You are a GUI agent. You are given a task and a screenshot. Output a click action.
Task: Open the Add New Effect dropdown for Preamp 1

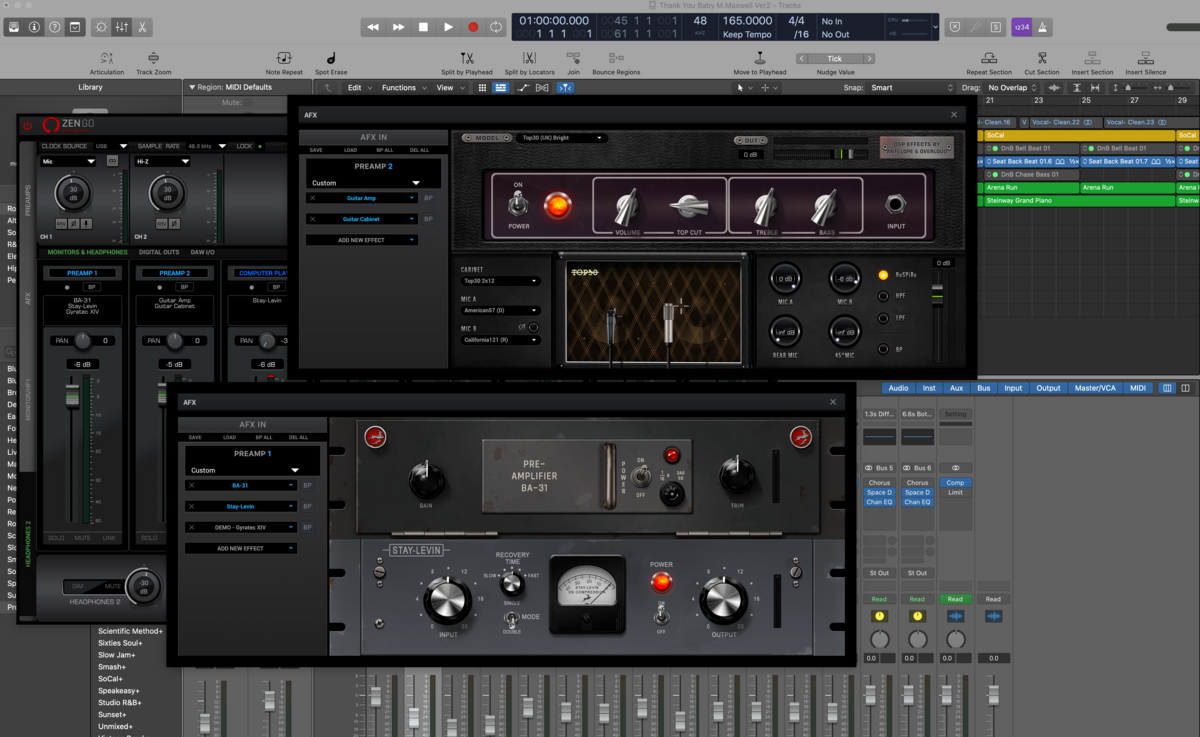tap(240, 548)
